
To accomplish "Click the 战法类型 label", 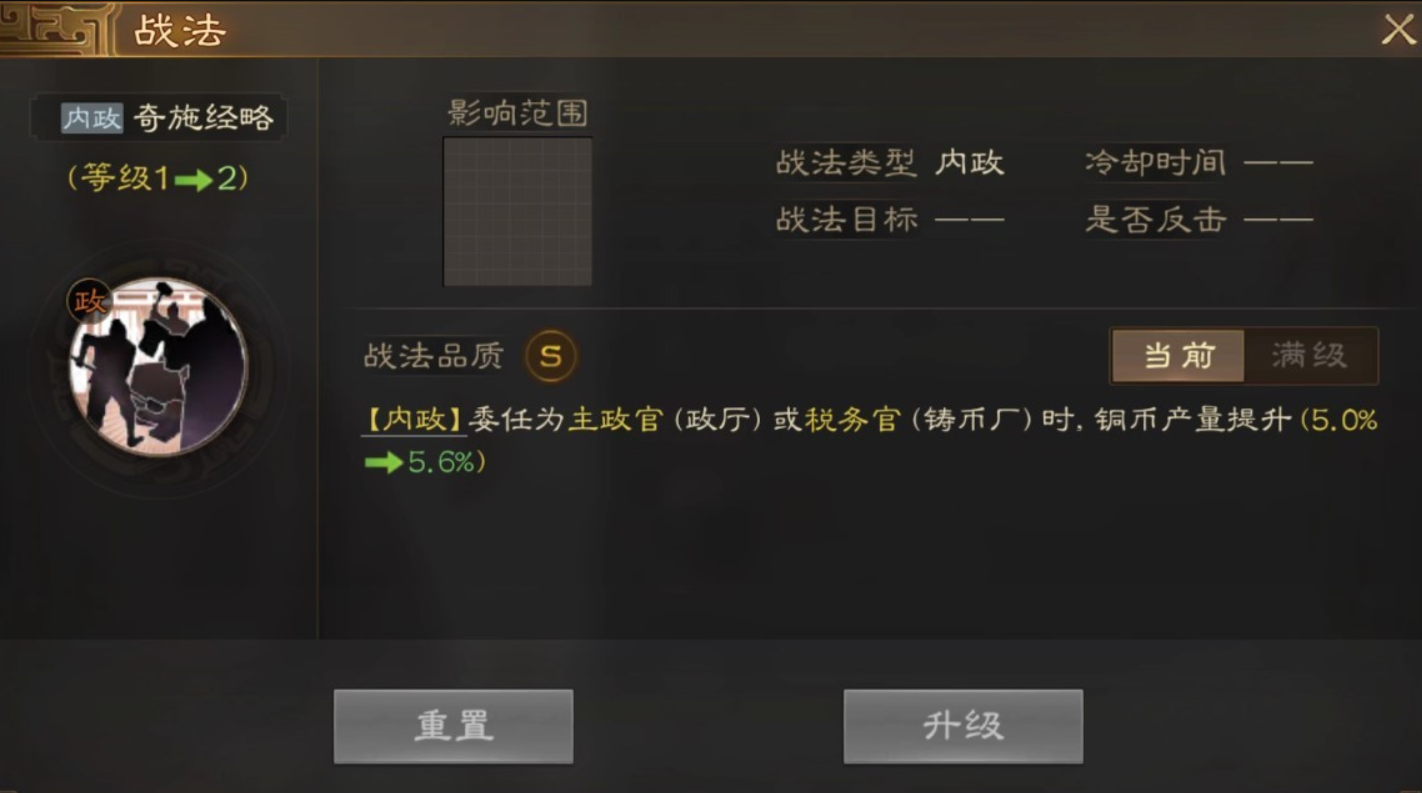I will click(x=846, y=163).
